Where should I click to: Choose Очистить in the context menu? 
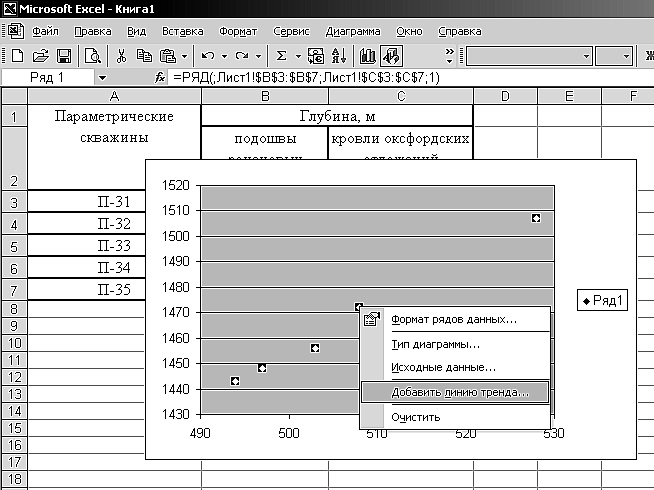[x=455, y=417]
